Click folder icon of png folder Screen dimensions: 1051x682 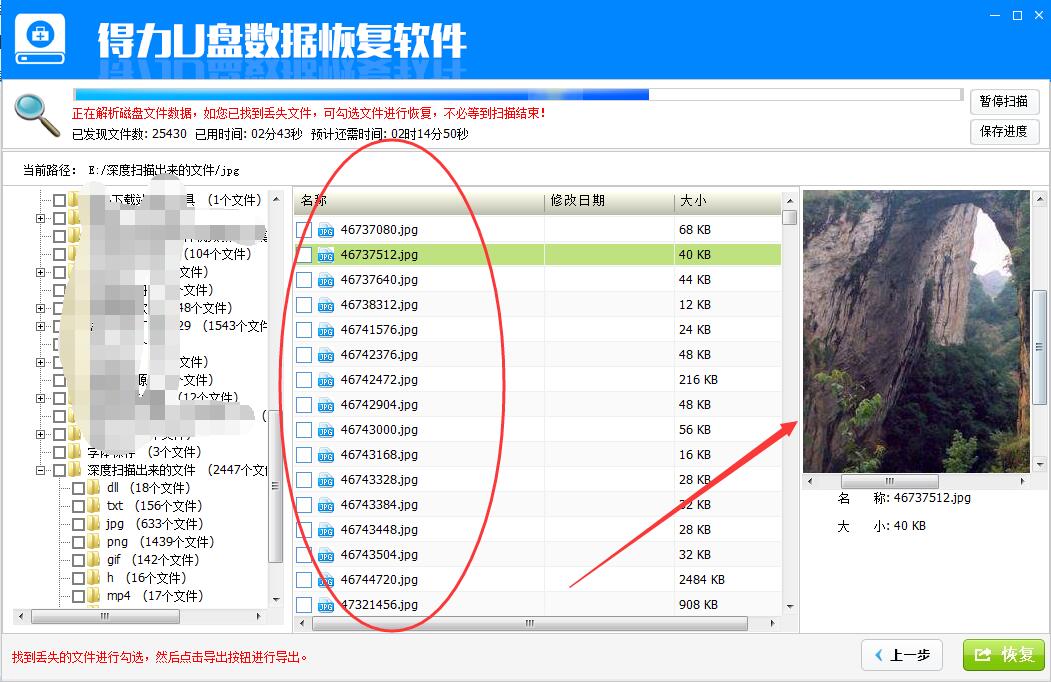click(95, 542)
